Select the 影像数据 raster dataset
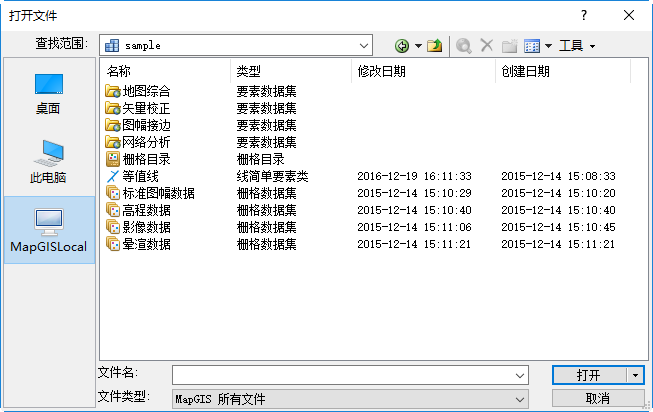Viewport: 653px width, 412px height. (146, 227)
